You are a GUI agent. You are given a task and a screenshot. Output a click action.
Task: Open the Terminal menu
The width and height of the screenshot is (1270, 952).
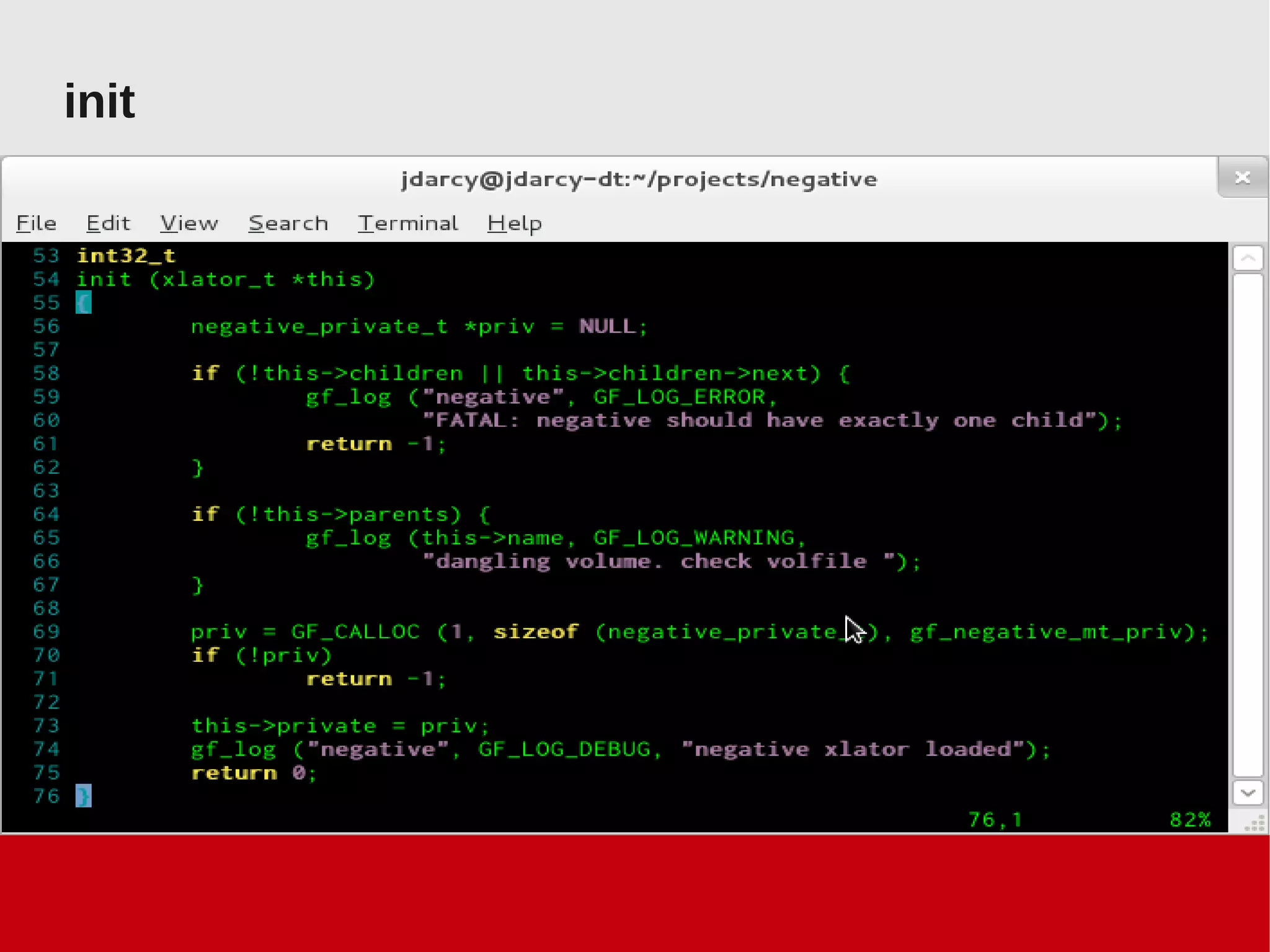coord(408,223)
